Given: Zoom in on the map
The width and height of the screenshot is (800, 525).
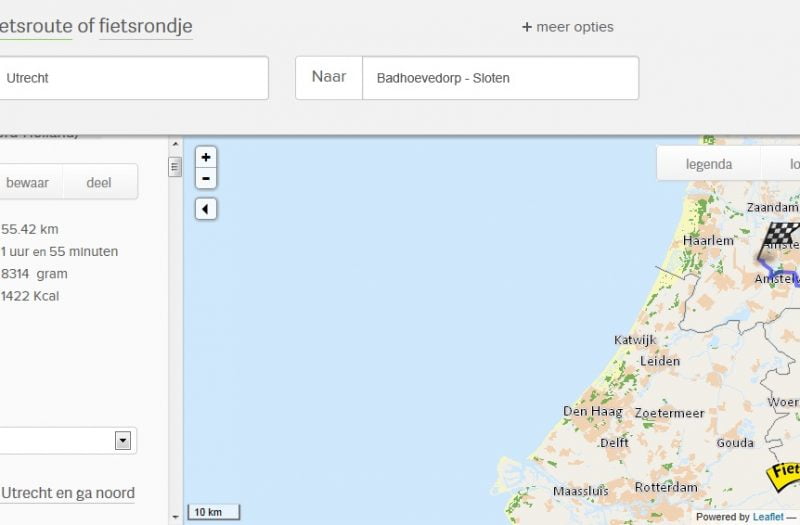Looking at the screenshot, I should (206, 157).
